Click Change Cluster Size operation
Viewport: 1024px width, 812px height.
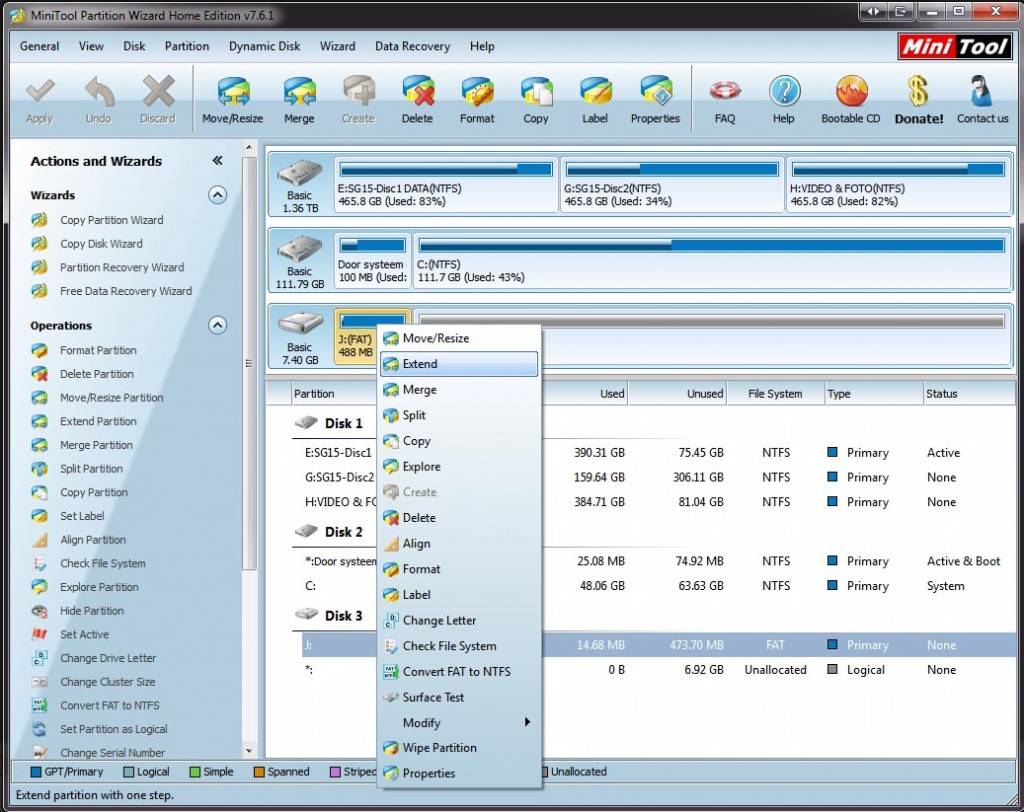point(107,682)
